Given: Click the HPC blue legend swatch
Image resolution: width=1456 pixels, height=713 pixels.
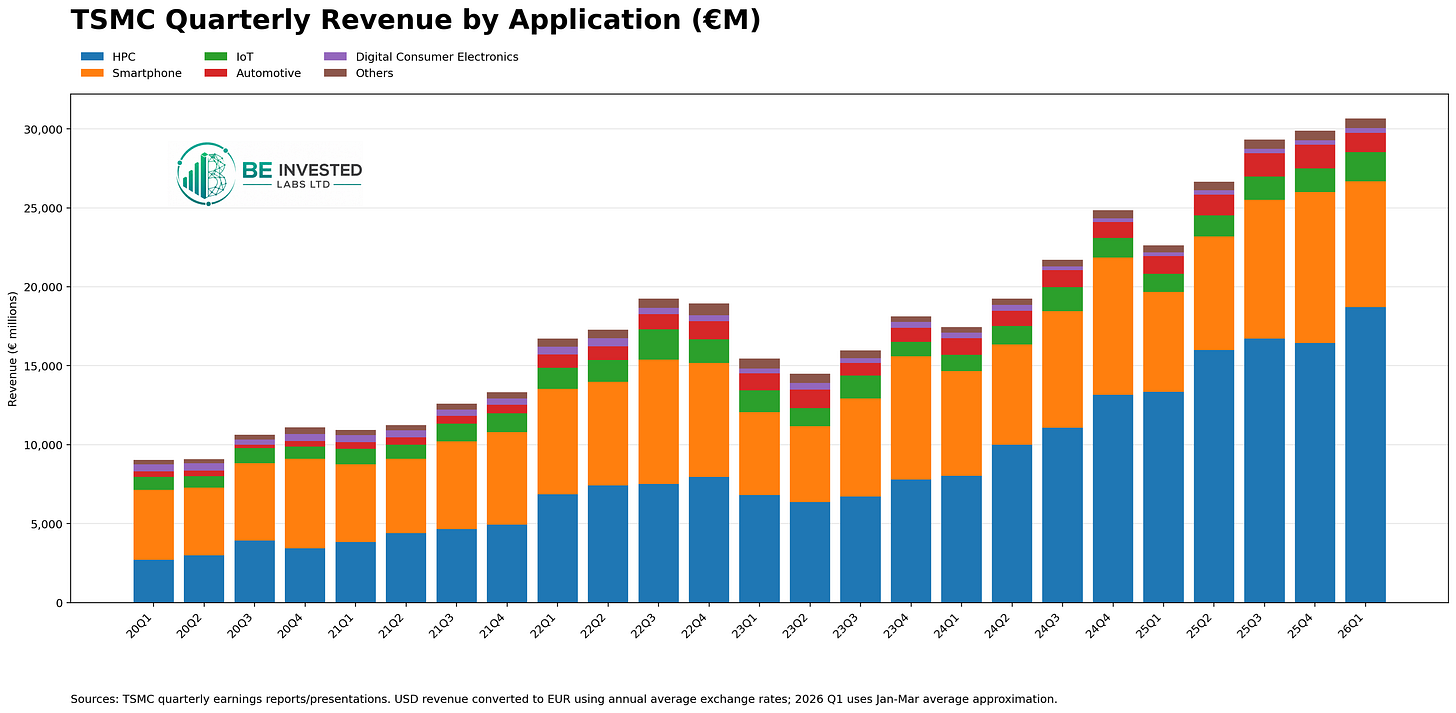Looking at the screenshot, I should (92, 57).
